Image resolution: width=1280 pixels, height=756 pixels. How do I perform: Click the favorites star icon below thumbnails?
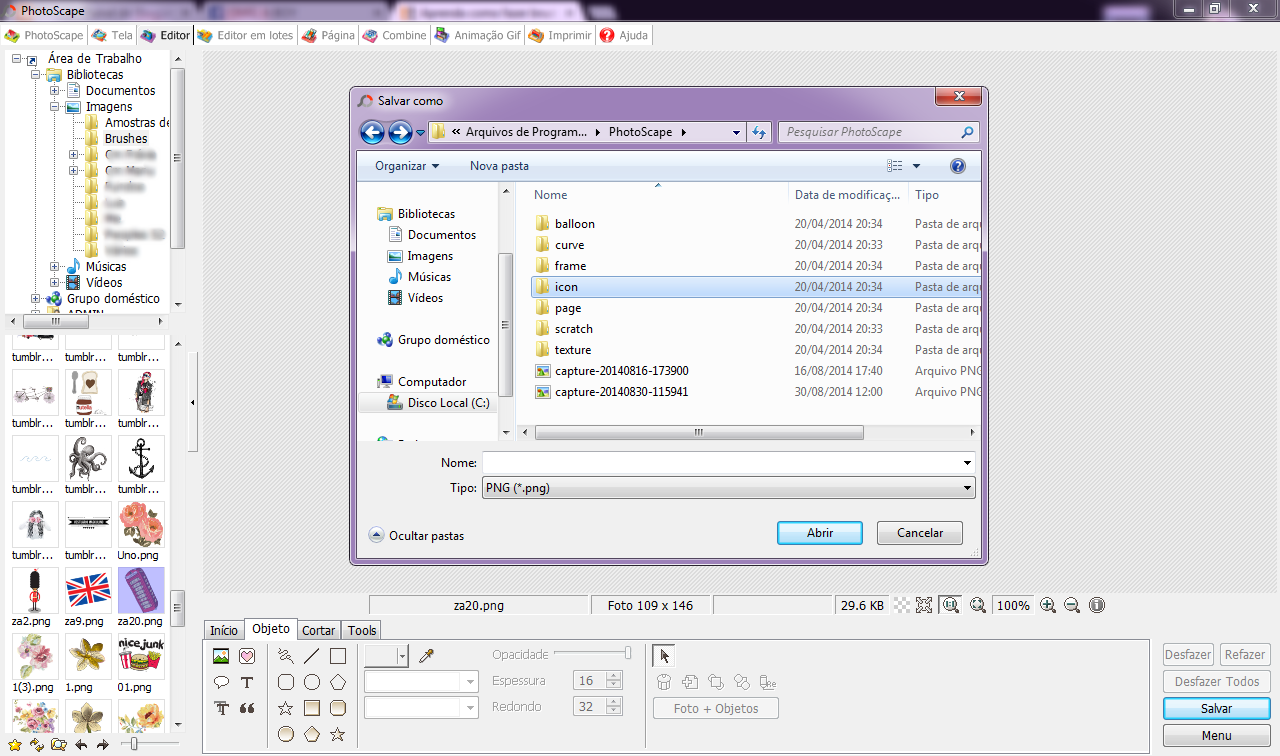[x=14, y=744]
